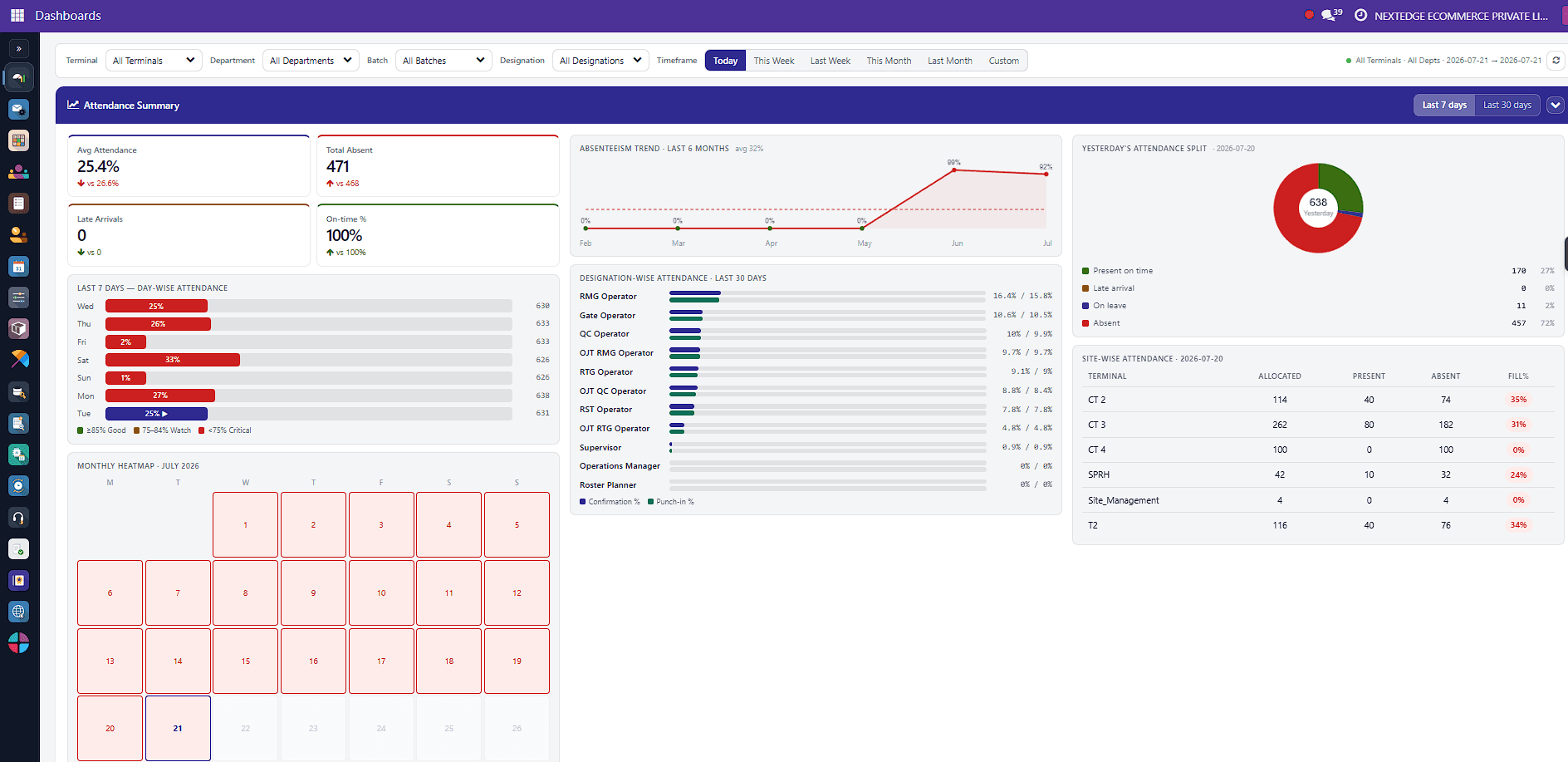Open chat messages with 39 badge

pyautogui.click(x=1330, y=15)
